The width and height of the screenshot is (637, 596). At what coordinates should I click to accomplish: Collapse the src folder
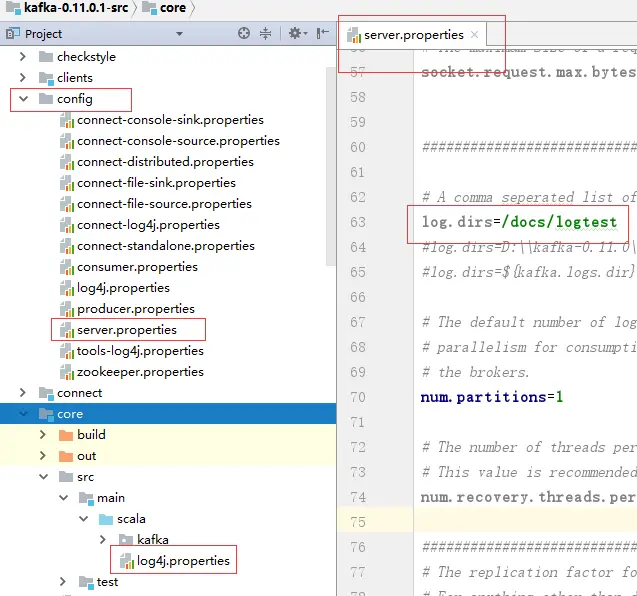[43, 477]
